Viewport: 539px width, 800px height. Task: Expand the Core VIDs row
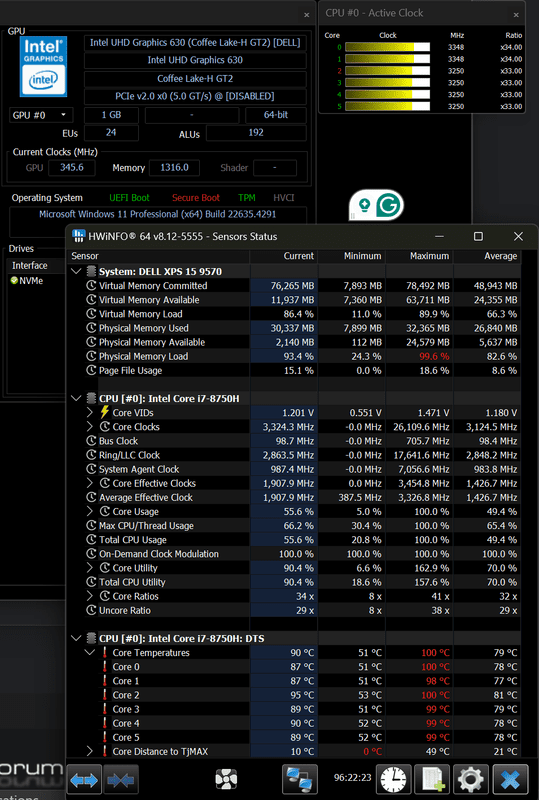[90, 412]
